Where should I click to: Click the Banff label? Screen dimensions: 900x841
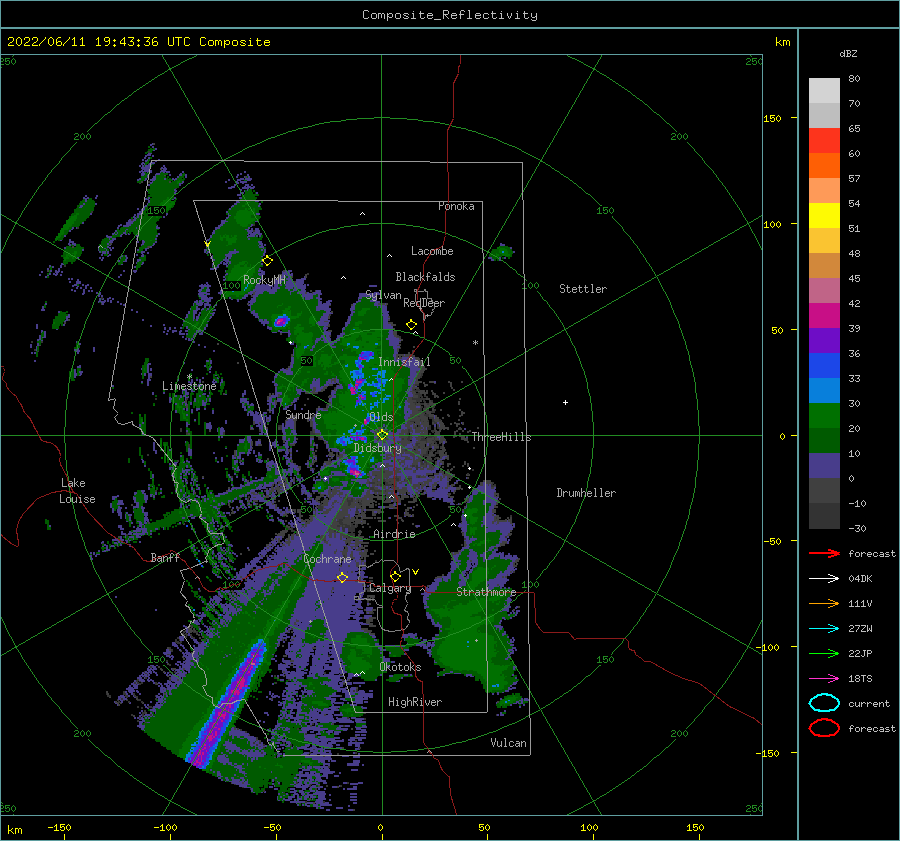coord(165,557)
